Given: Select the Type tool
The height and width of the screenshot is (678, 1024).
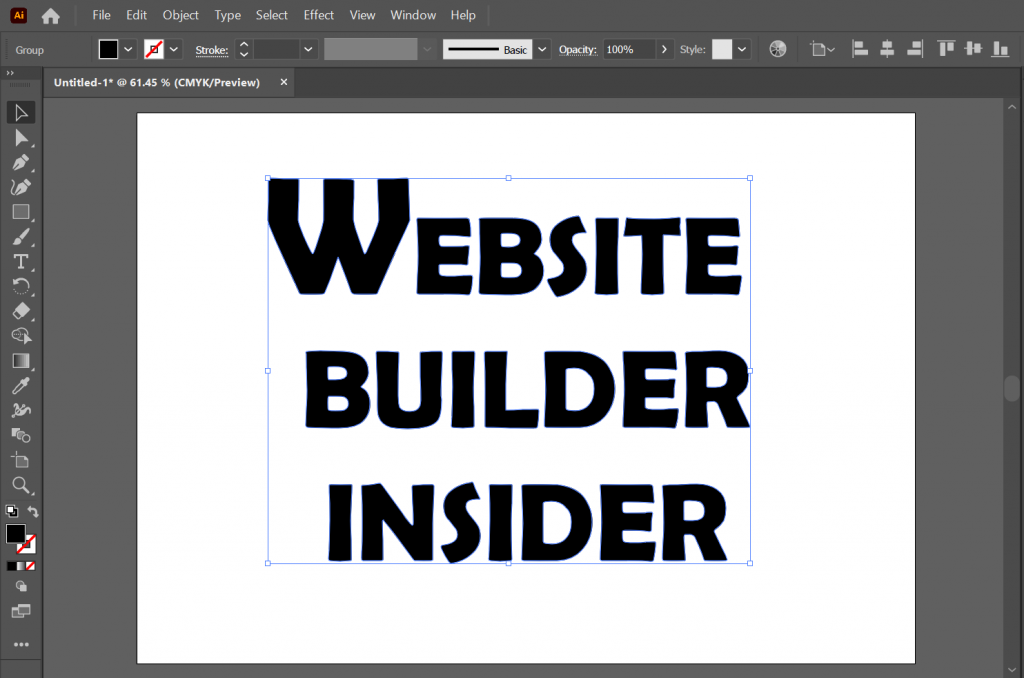Looking at the screenshot, I should (x=22, y=261).
